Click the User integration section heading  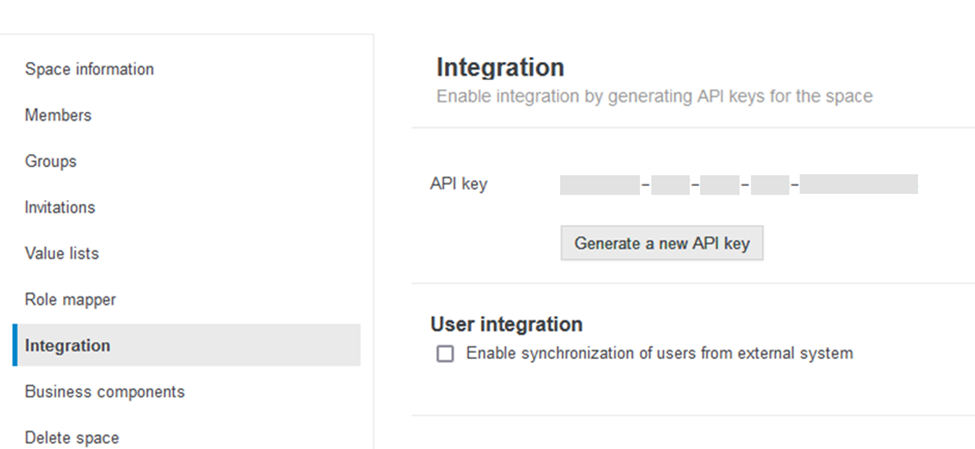coord(506,324)
